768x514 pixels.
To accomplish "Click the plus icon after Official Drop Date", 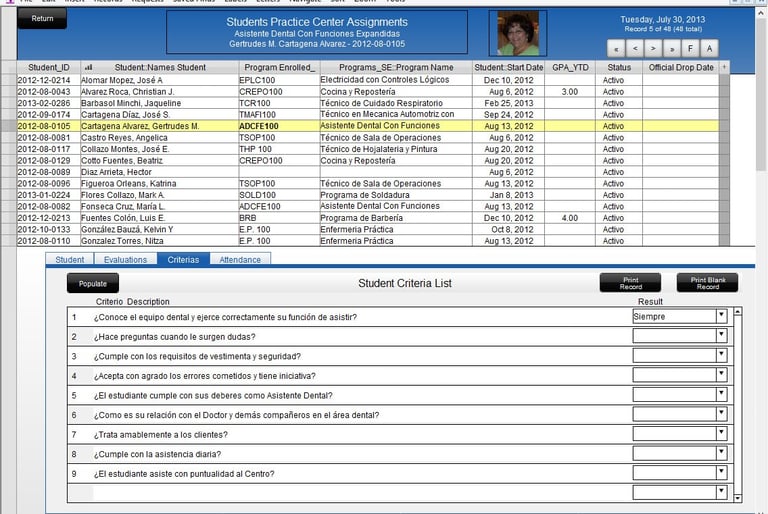I will (x=724, y=67).
